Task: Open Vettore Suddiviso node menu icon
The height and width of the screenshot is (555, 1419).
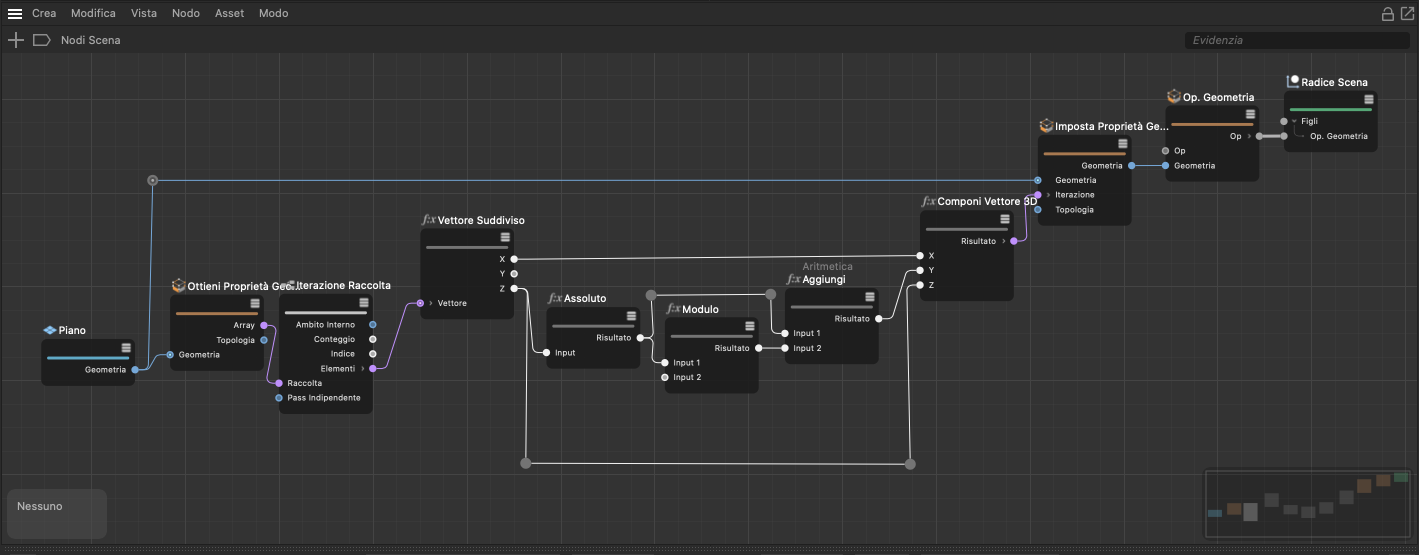Action: (x=505, y=237)
